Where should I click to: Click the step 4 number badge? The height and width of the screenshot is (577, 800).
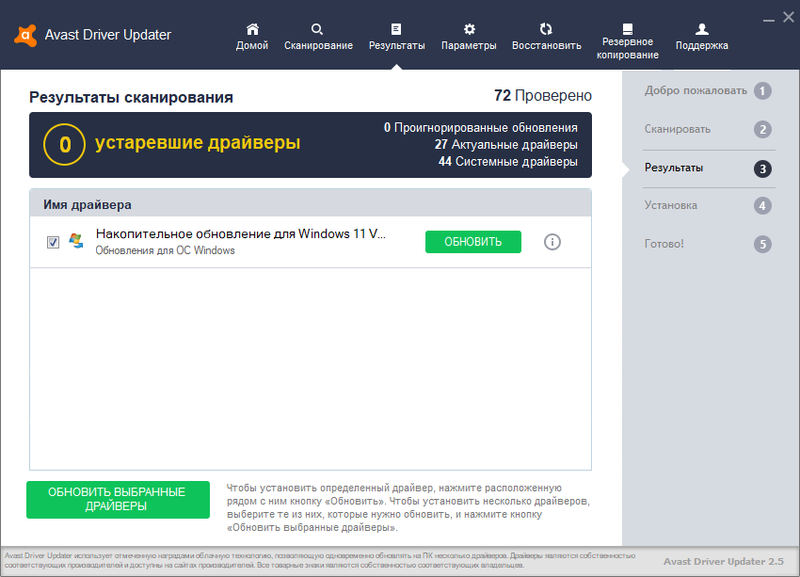click(763, 206)
